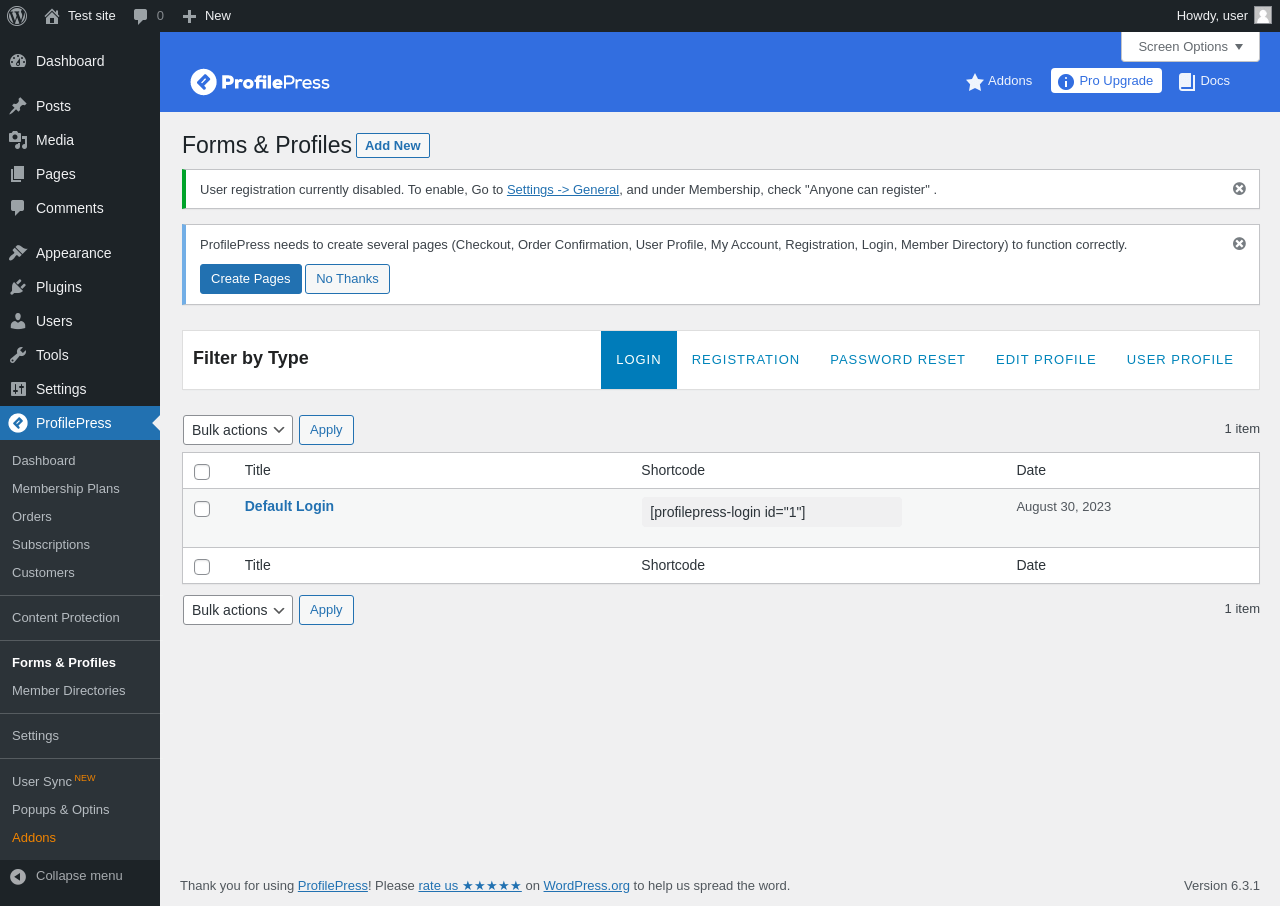The width and height of the screenshot is (1280, 906).
Task: Open Customers submenu item
Action: 43,573
